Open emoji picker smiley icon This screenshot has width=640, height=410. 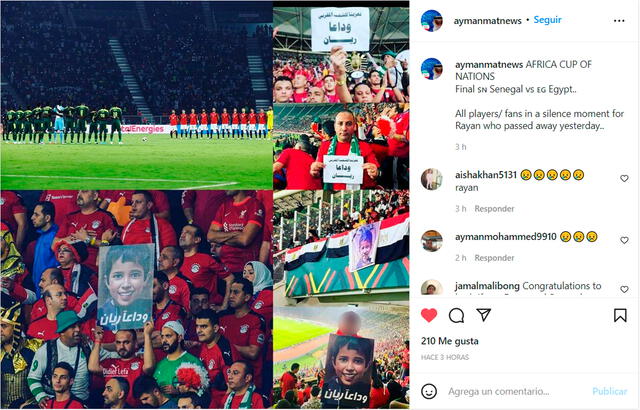[429, 392]
